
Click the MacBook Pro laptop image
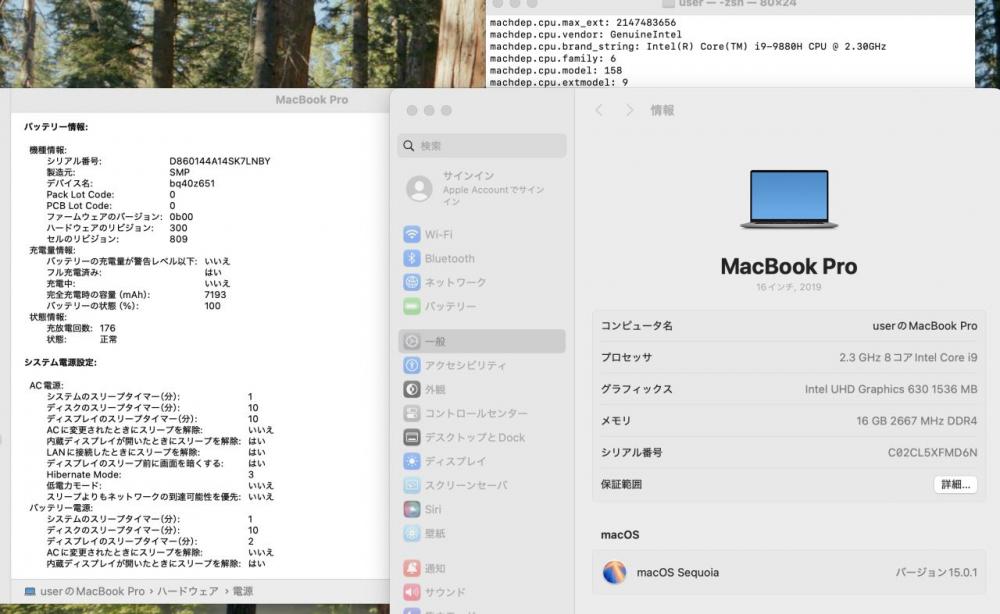789,199
